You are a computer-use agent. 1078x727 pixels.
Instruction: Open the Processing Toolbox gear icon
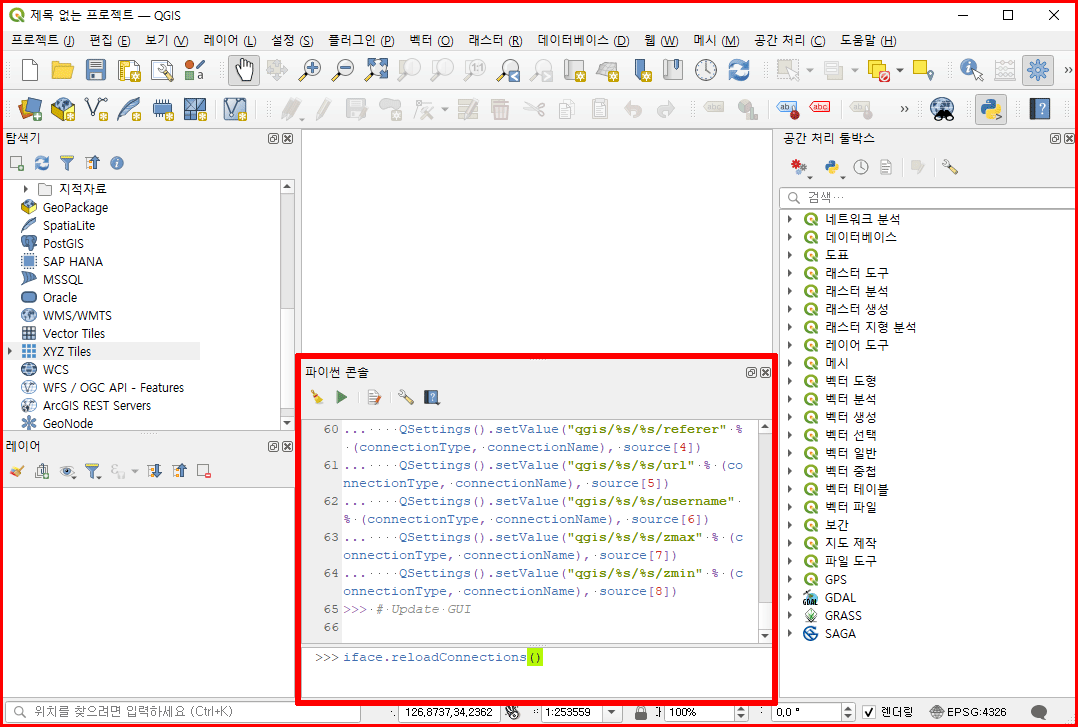pos(1037,69)
